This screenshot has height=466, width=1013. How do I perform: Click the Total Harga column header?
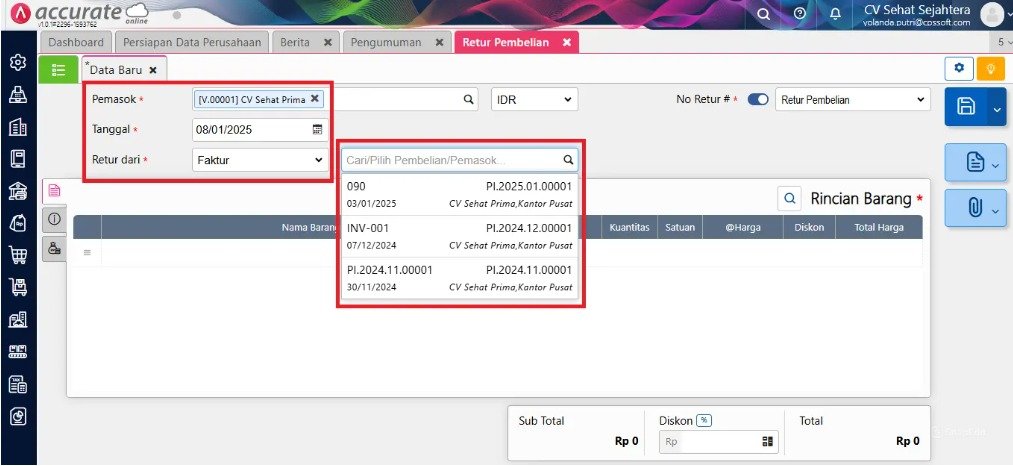click(877, 228)
